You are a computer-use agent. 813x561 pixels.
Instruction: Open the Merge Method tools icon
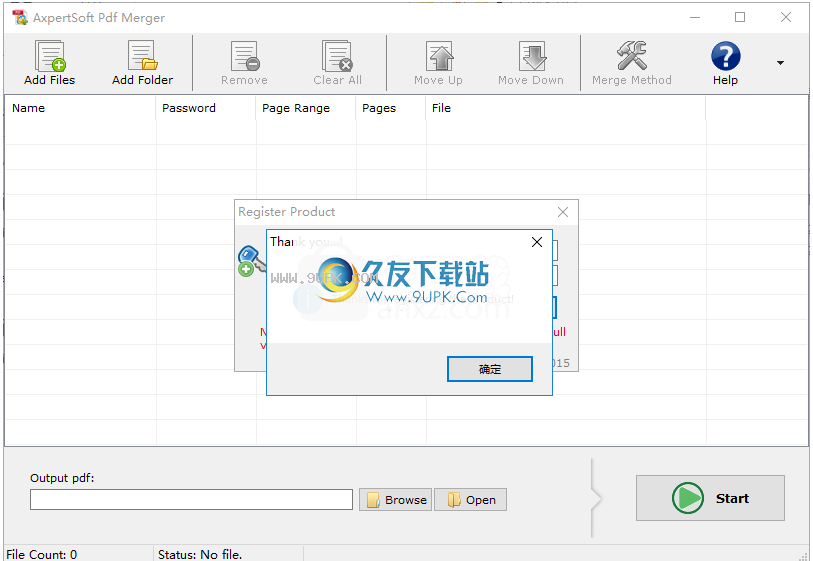click(632, 56)
